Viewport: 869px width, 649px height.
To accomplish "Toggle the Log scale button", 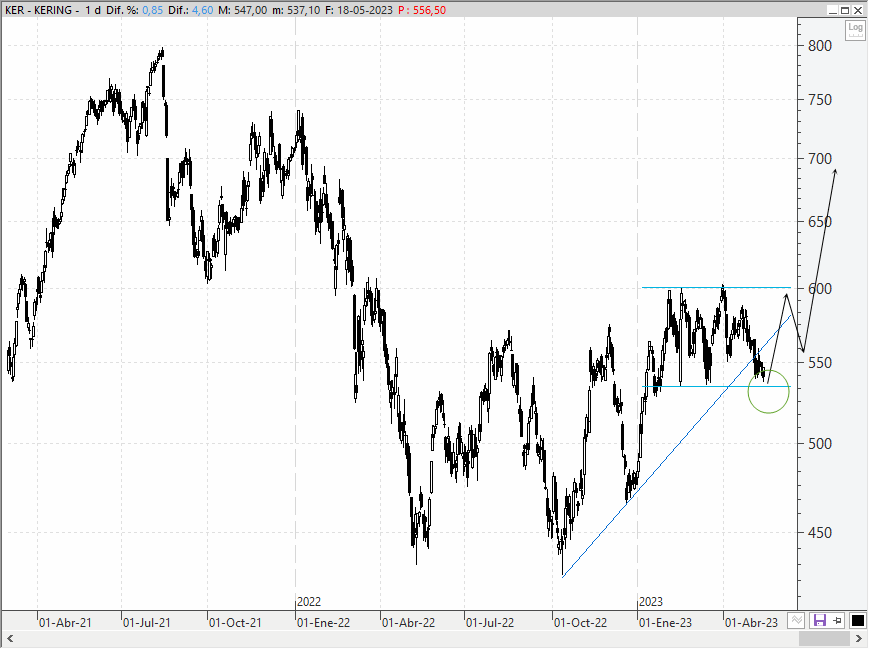I will click(855, 30).
